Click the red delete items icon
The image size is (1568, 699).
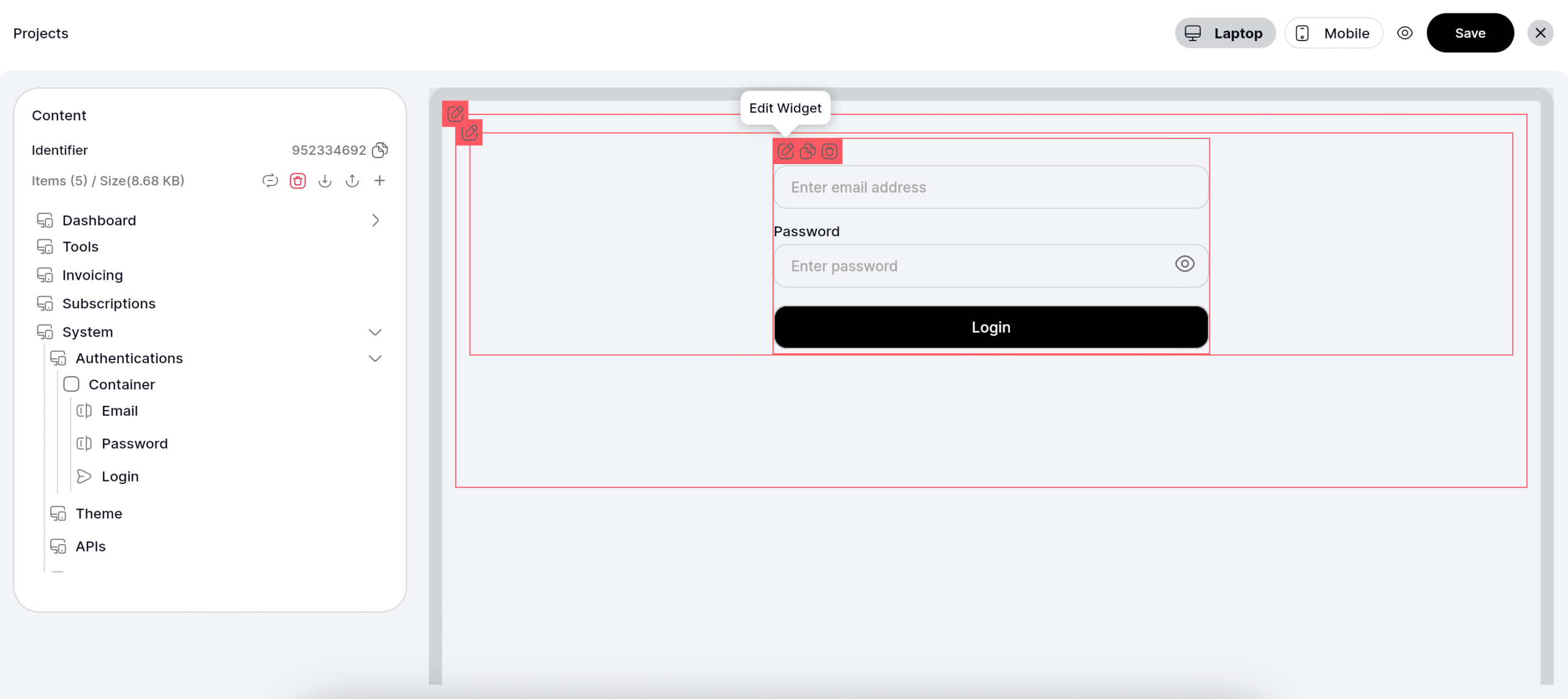[298, 181]
